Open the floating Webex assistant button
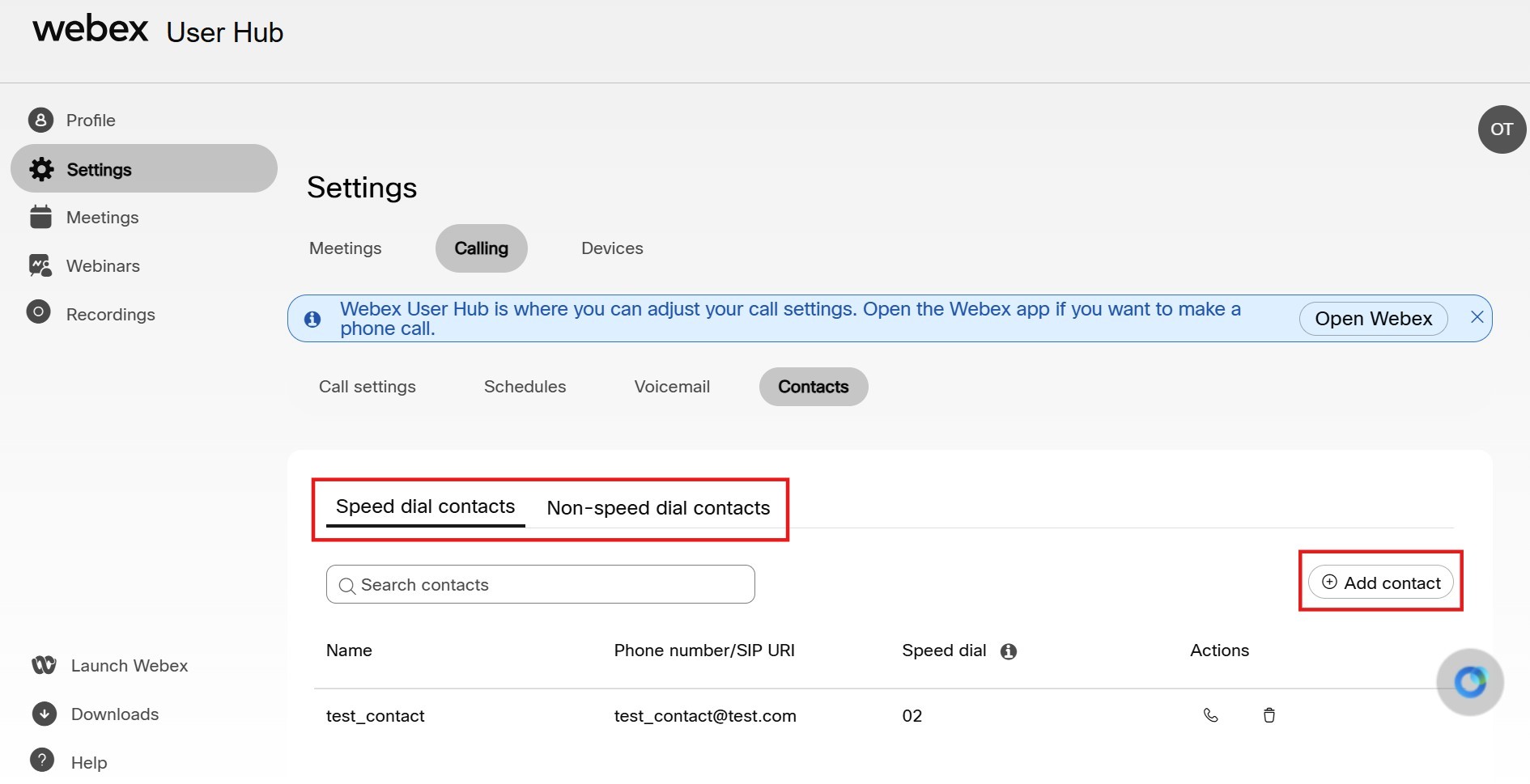1530x784 pixels. [1470, 682]
